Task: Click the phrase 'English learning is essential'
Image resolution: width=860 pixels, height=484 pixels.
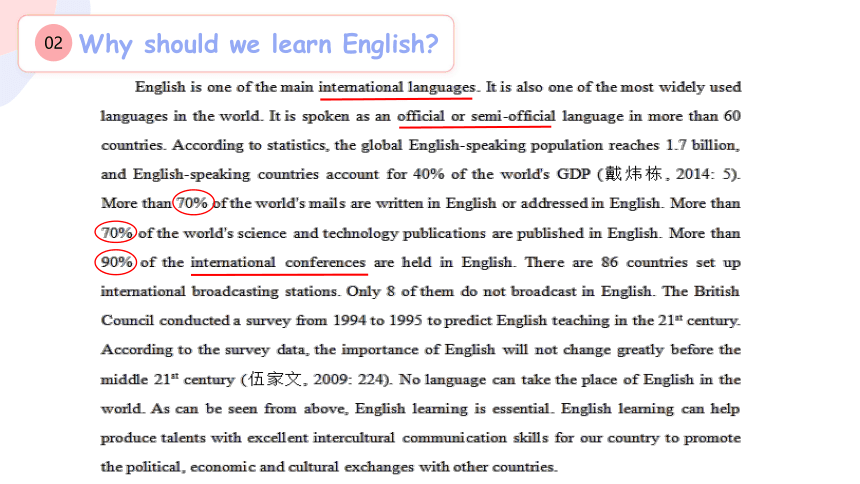Action: click(x=452, y=409)
